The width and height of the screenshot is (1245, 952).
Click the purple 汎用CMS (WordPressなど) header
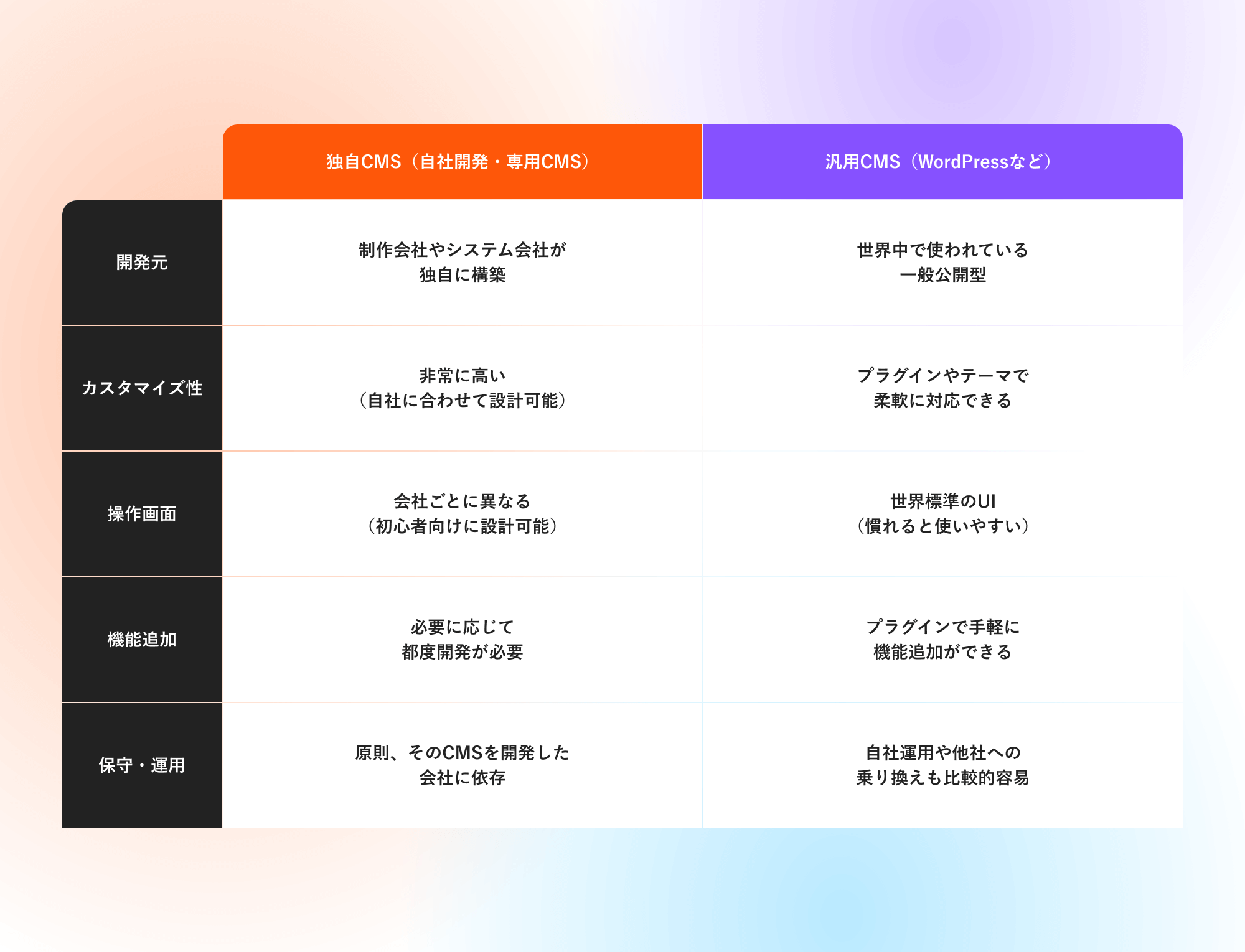(943, 162)
